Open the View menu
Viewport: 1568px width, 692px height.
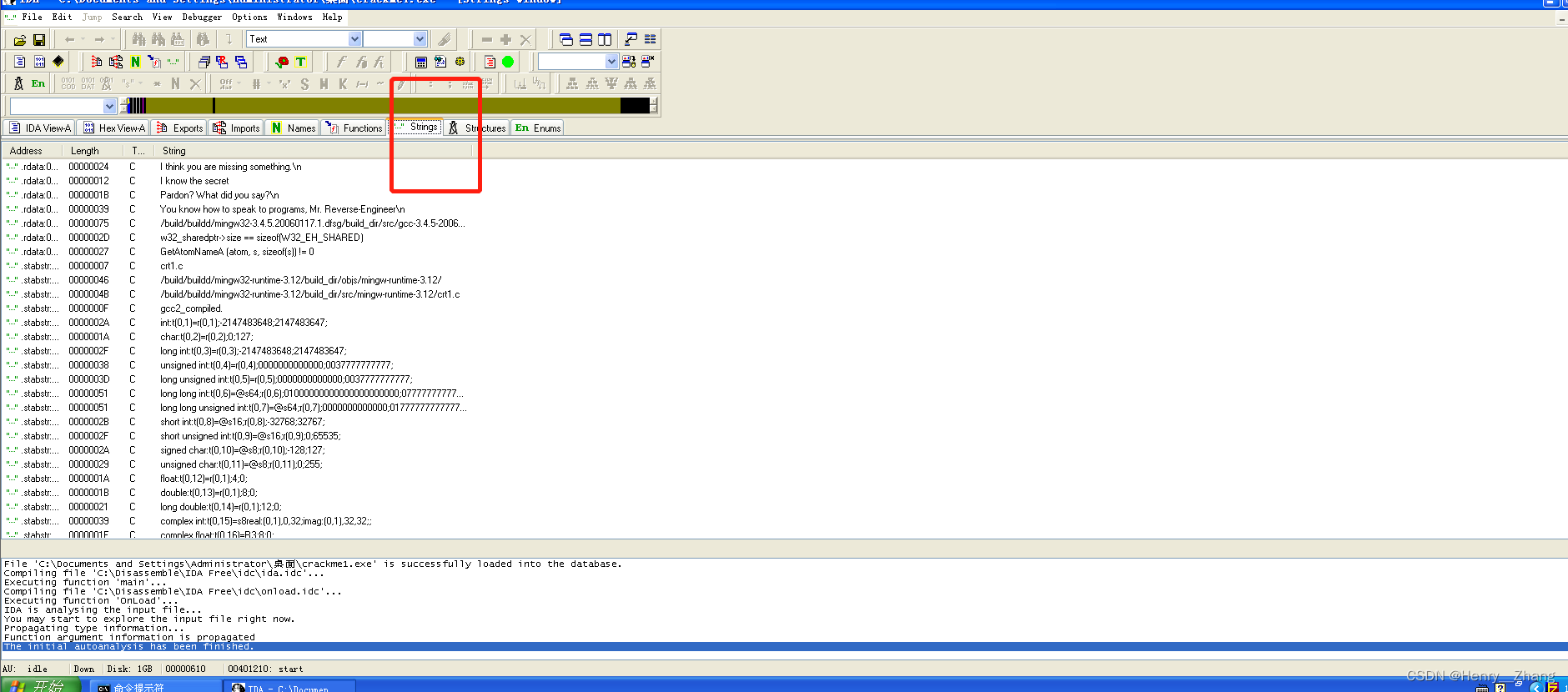coord(162,17)
